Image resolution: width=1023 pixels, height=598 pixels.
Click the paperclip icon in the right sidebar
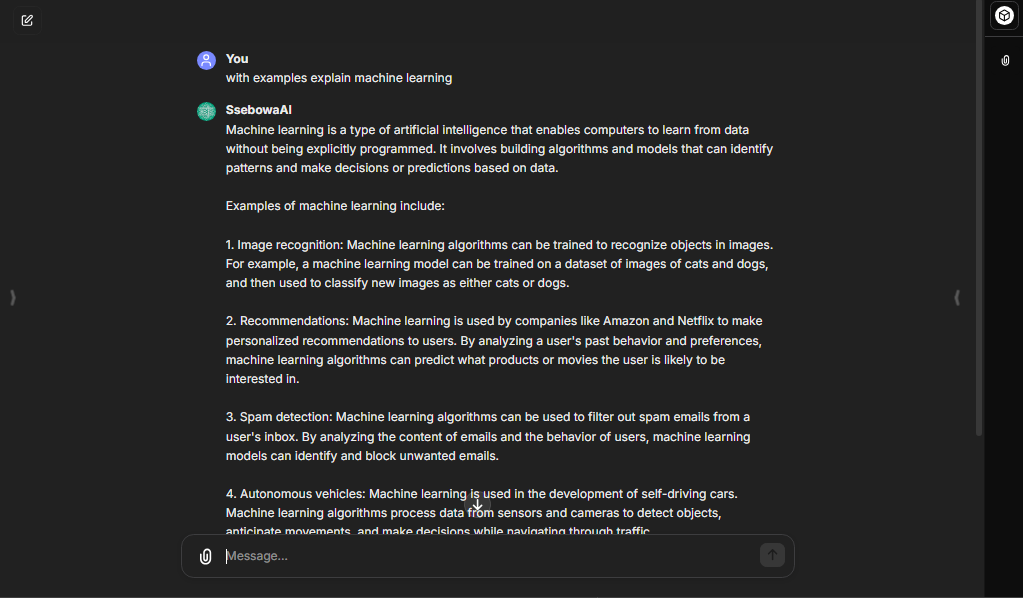coord(1005,61)
